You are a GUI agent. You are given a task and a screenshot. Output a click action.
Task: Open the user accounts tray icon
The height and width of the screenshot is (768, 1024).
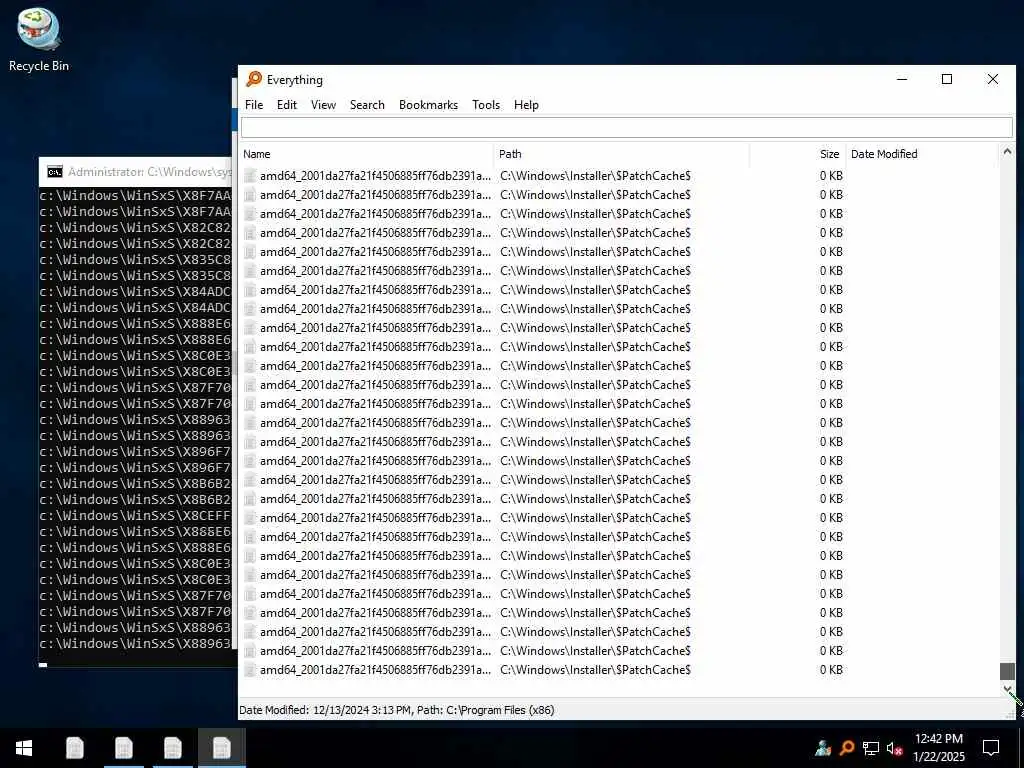point(823,748)
